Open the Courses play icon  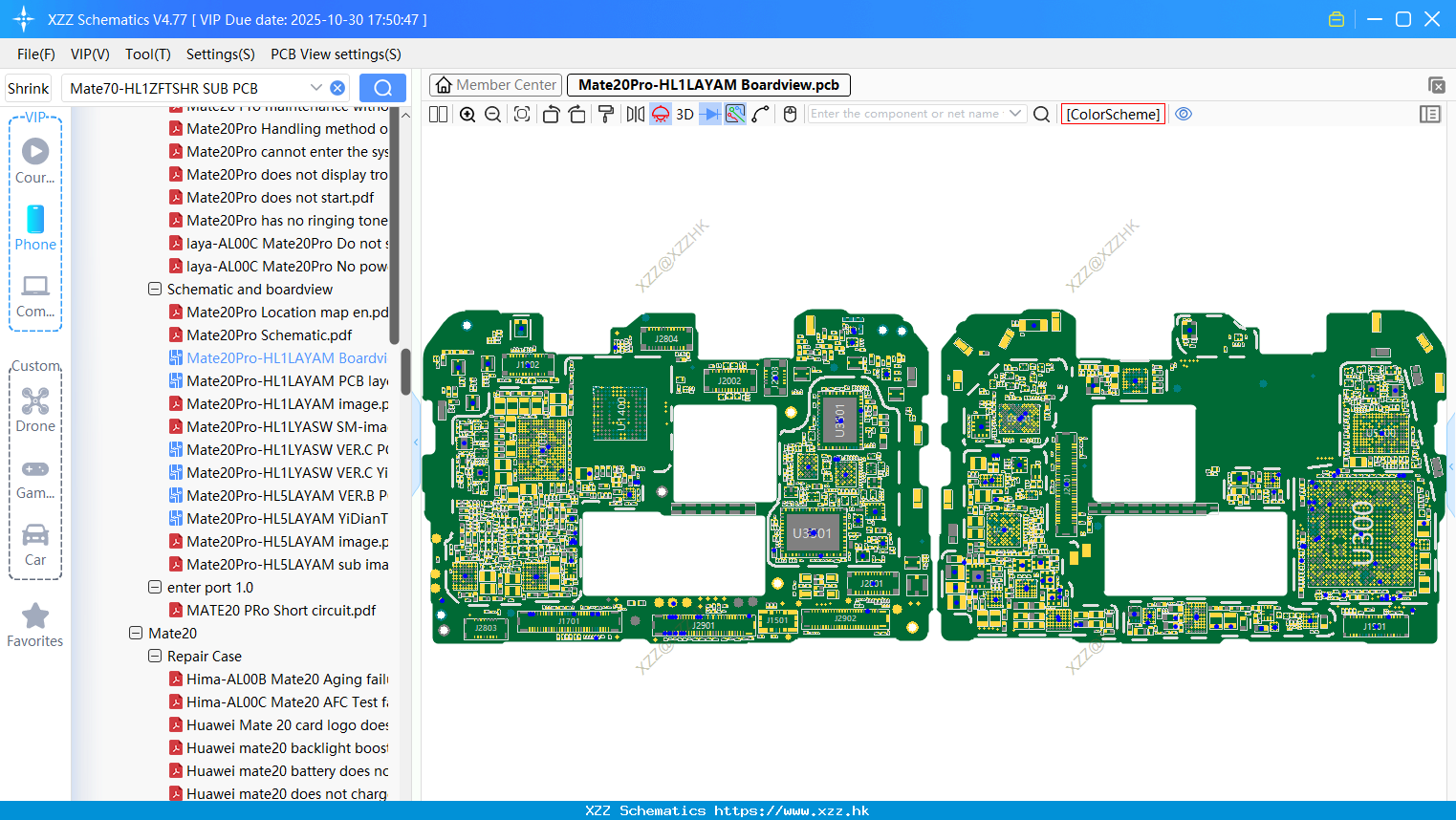click(x=35, y=151)
